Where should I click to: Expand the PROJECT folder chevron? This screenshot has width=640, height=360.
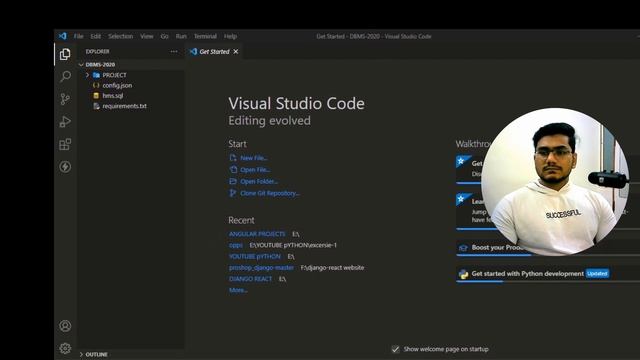[87, 75]
